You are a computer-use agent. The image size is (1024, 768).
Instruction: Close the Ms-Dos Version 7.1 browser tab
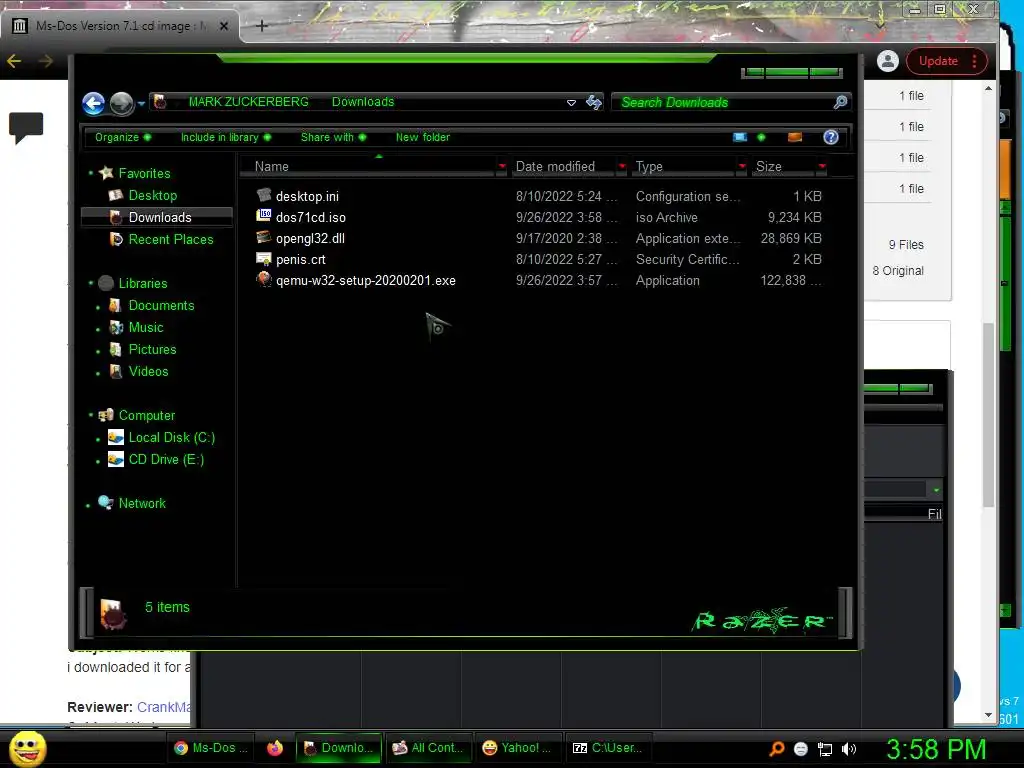(223, 26)
